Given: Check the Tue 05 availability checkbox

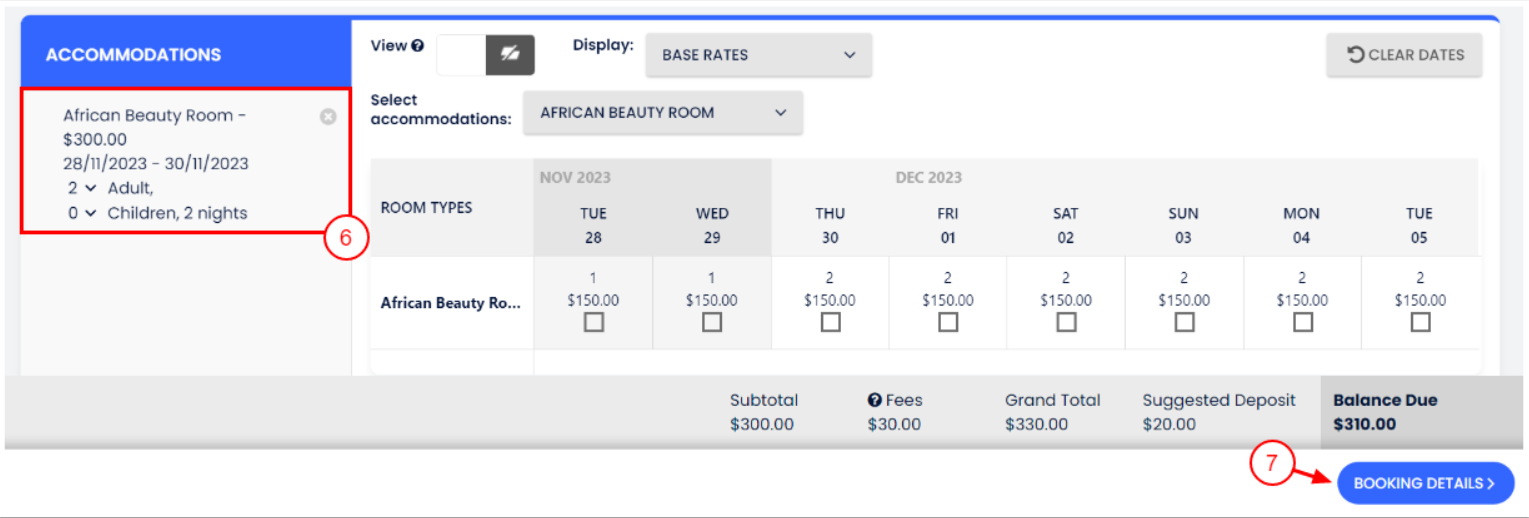Looking at the screenshot, I should [1420, 322].
